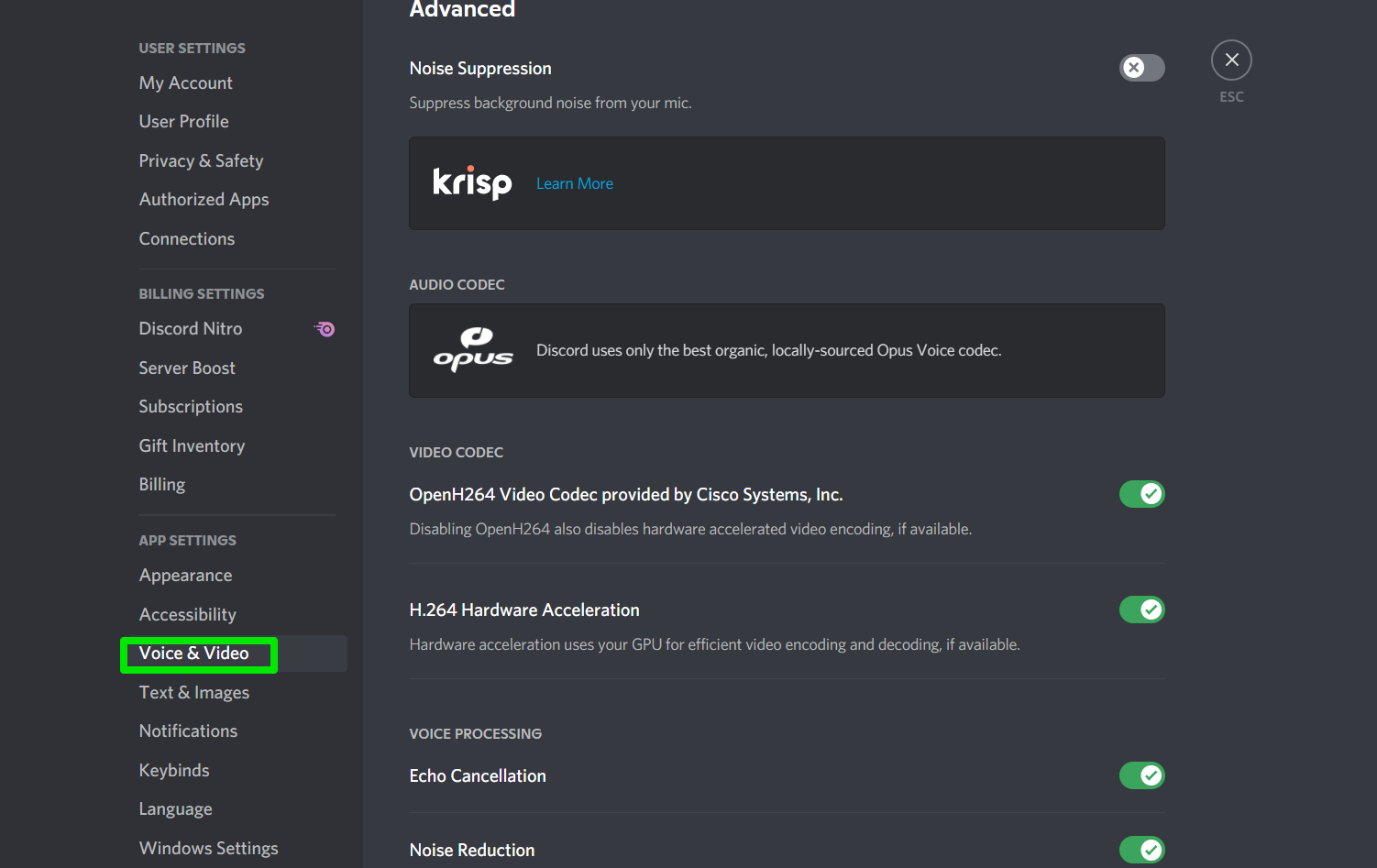Screen dimensions: 1377x868
Task: Click the AUDIO CODEC section heading
Action: point(457,285)
